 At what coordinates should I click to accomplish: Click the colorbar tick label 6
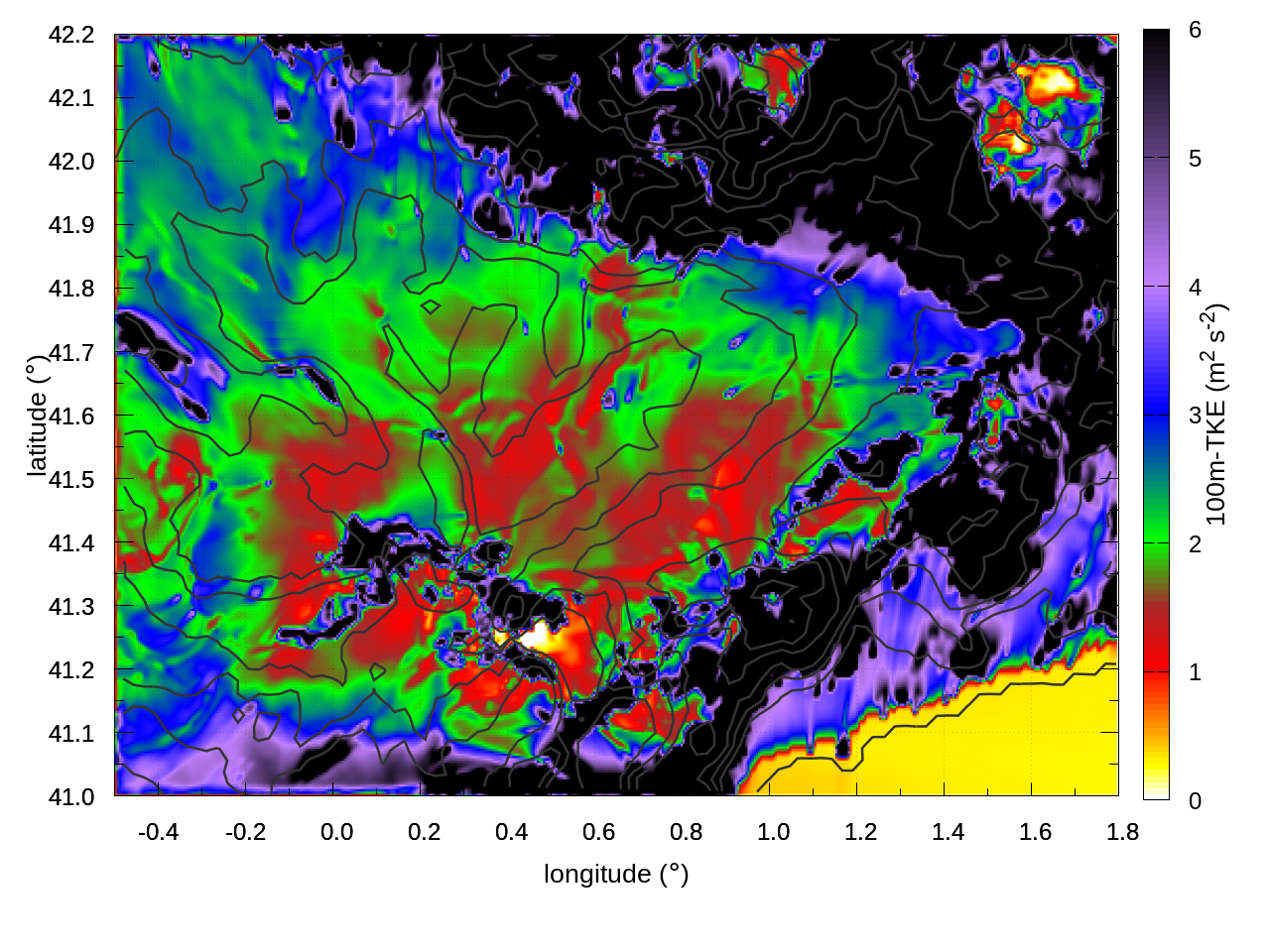click(x=1195, y=31)
